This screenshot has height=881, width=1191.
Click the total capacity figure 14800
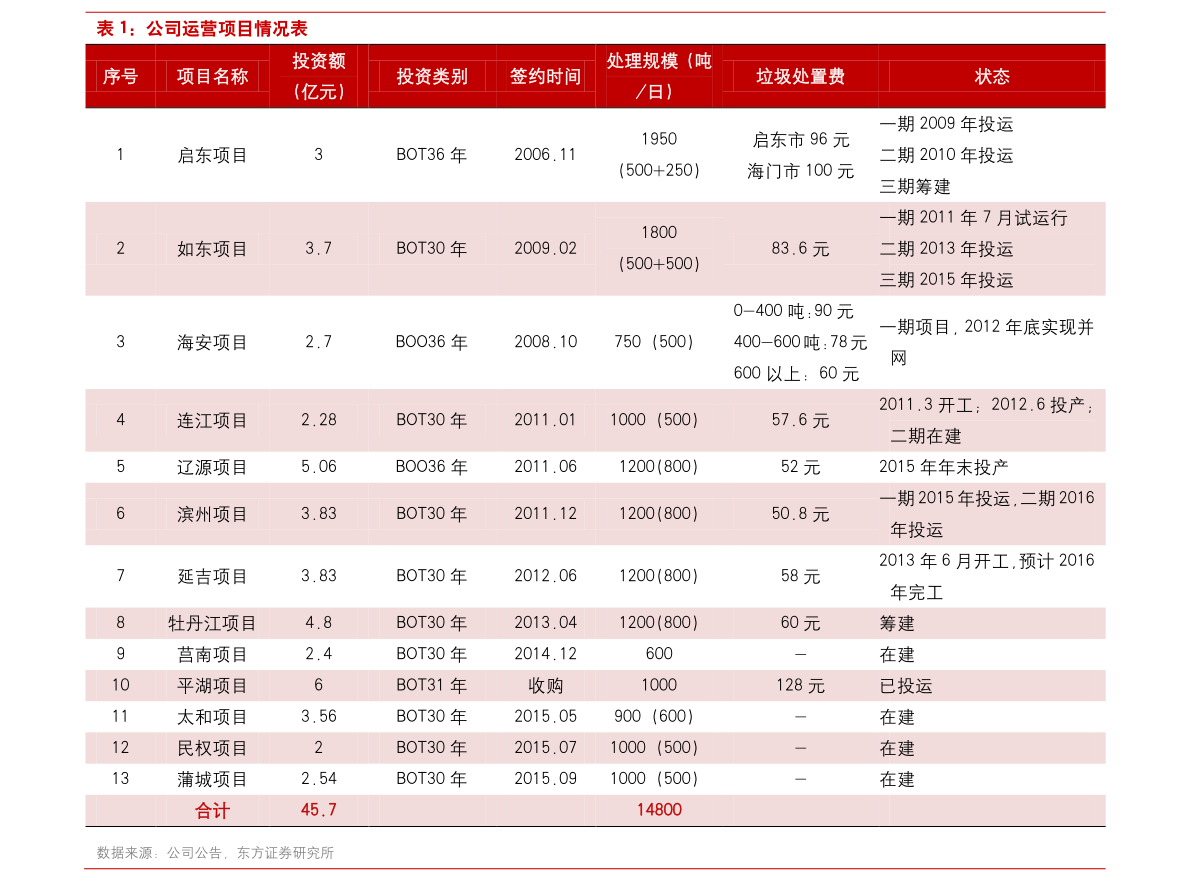(658, 810)
